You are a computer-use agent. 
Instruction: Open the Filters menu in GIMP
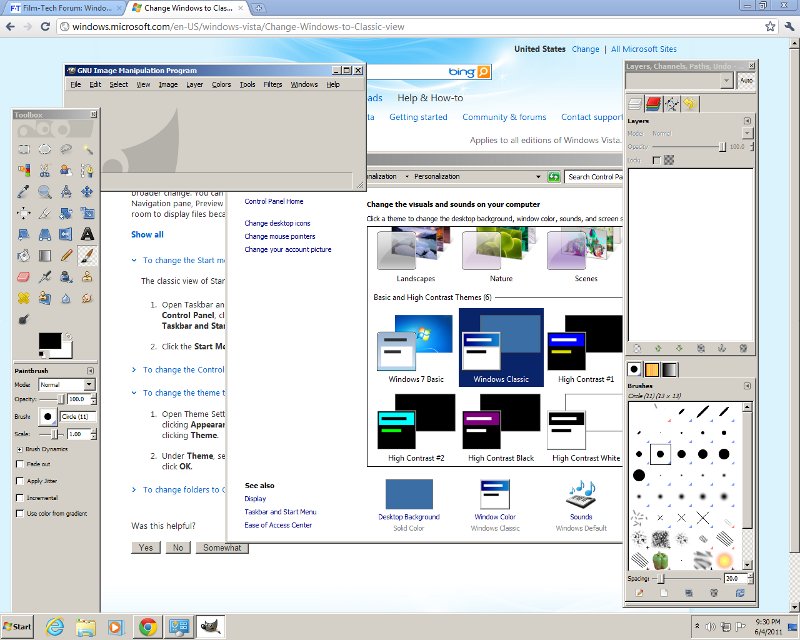(x=273, y=85)
